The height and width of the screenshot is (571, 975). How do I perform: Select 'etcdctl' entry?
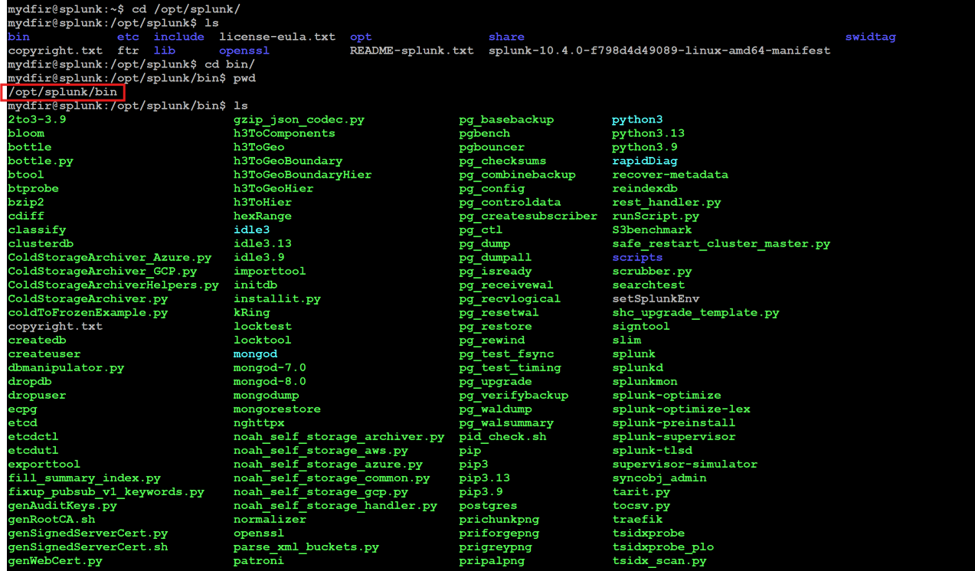point(33,437)
